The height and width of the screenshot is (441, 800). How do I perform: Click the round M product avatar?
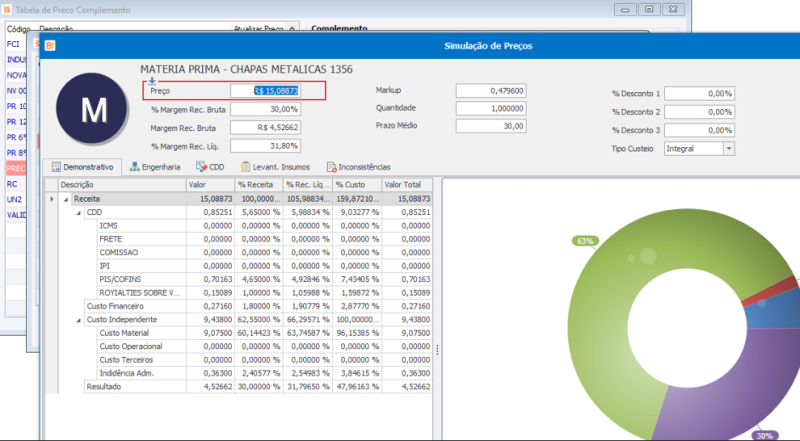(x=92, y=108)
